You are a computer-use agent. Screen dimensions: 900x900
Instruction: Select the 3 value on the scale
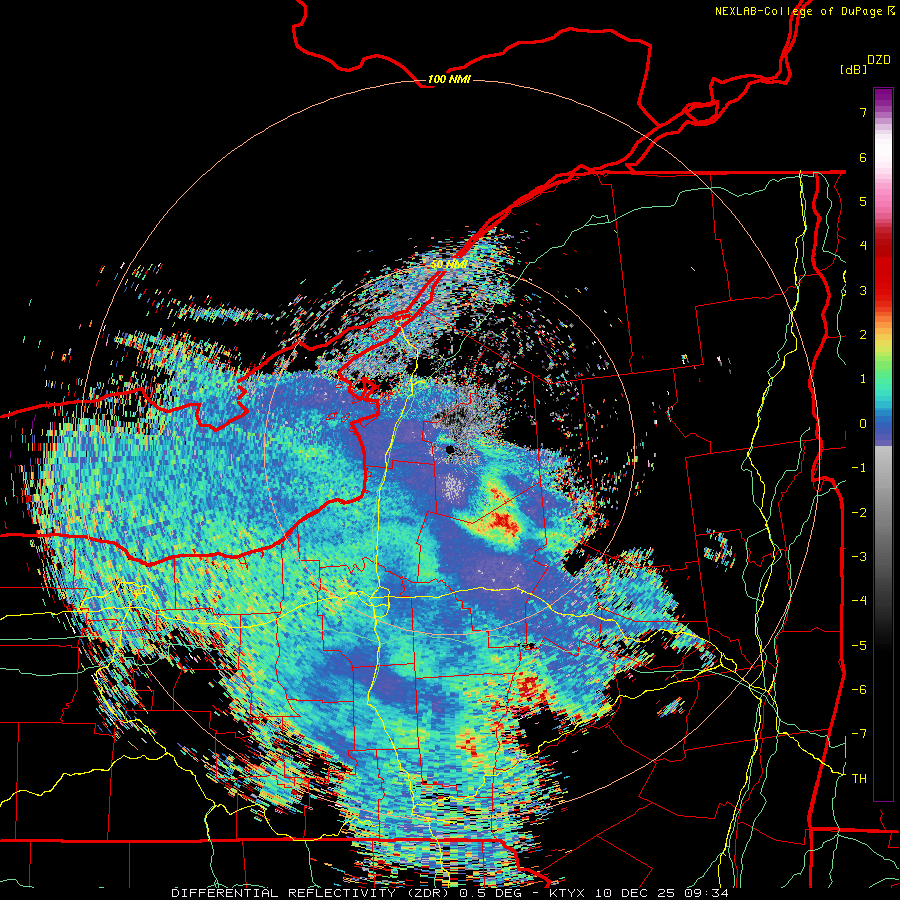pyautogui.click(x=863, y=290)
